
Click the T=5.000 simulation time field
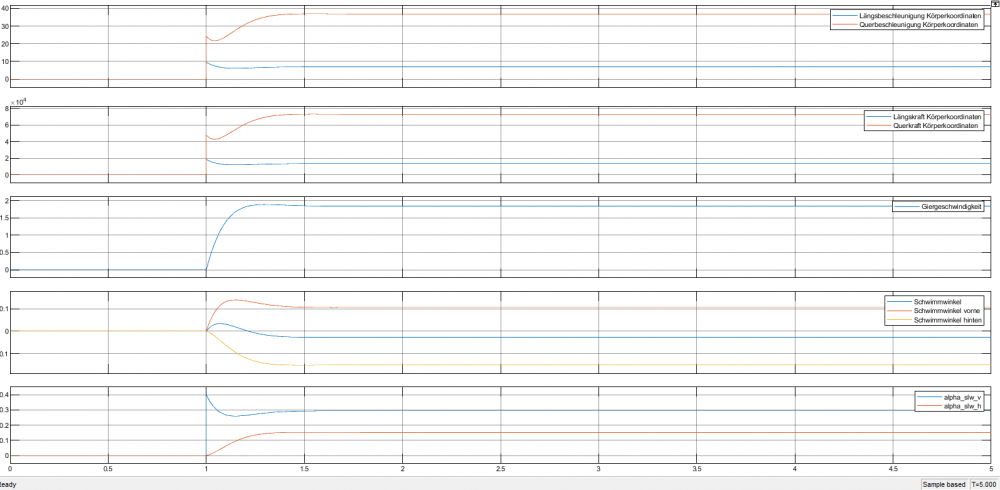tap(984, 483)
